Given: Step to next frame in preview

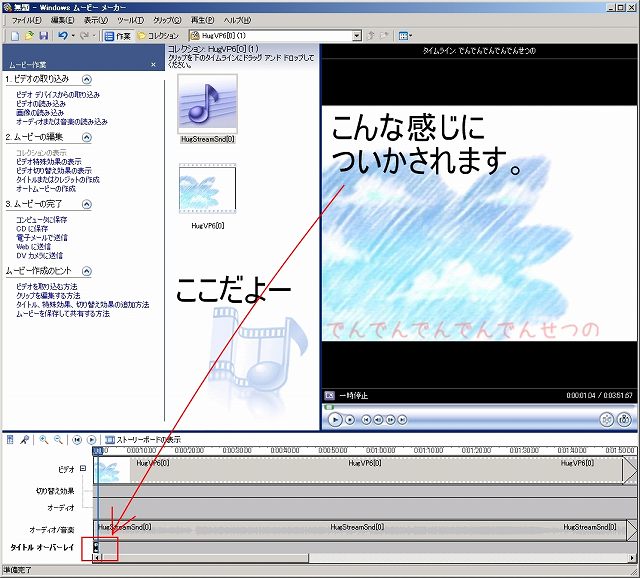Looking at the screenshot, I should (390, 420).
